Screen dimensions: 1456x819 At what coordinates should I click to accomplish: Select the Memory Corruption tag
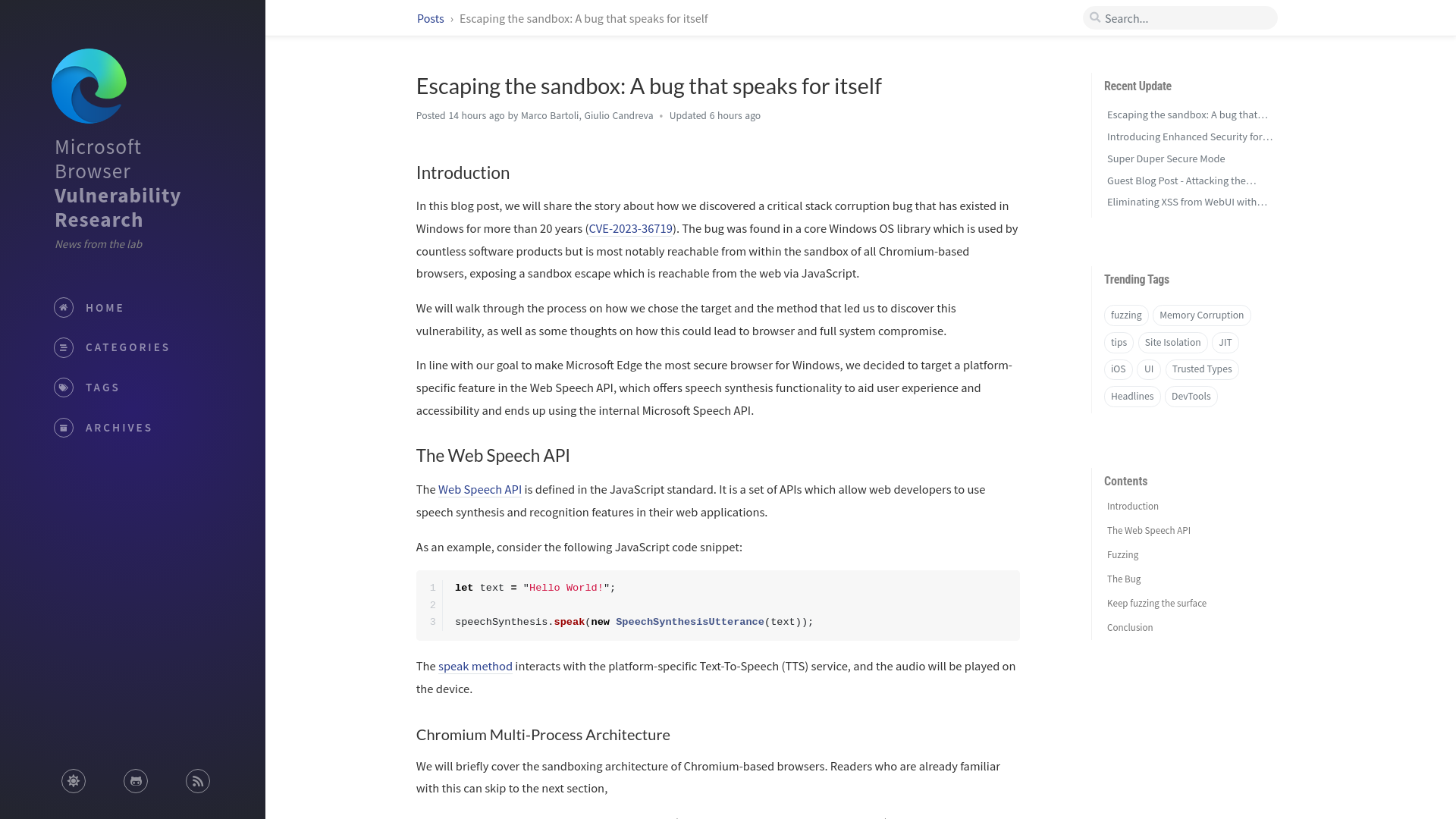(x=1202, y=315)
